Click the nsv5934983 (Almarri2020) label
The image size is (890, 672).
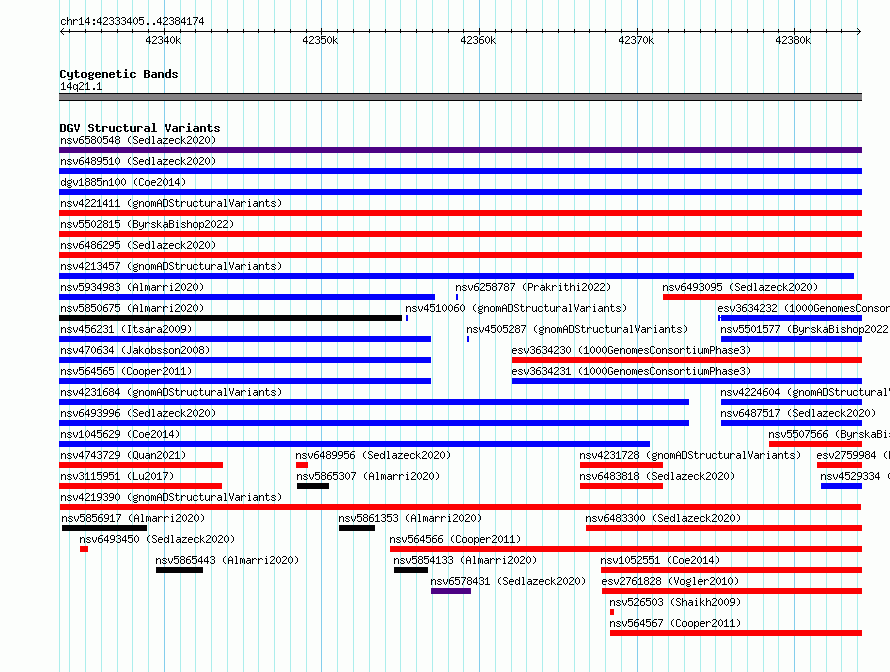132,287
